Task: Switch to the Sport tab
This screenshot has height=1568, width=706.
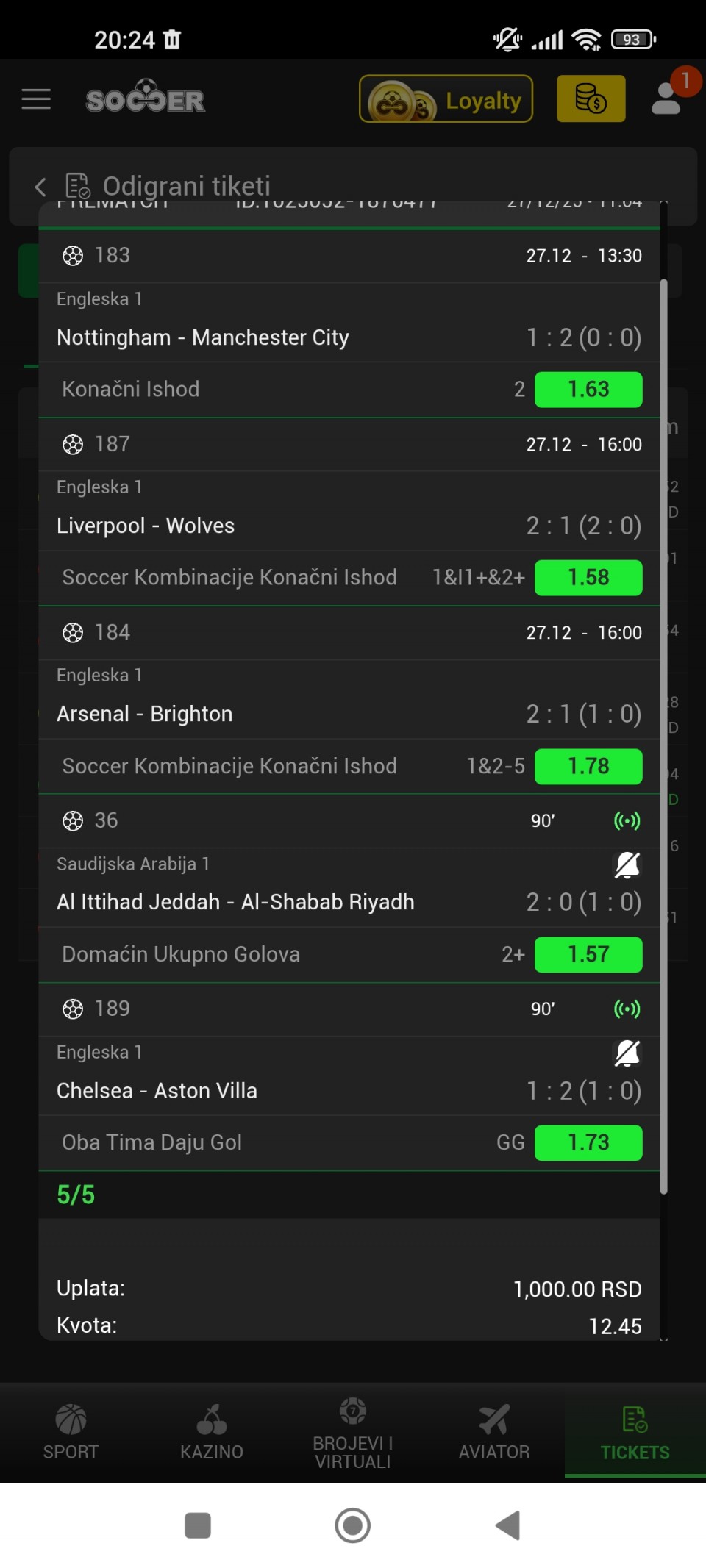Action: coord(71,1431)
